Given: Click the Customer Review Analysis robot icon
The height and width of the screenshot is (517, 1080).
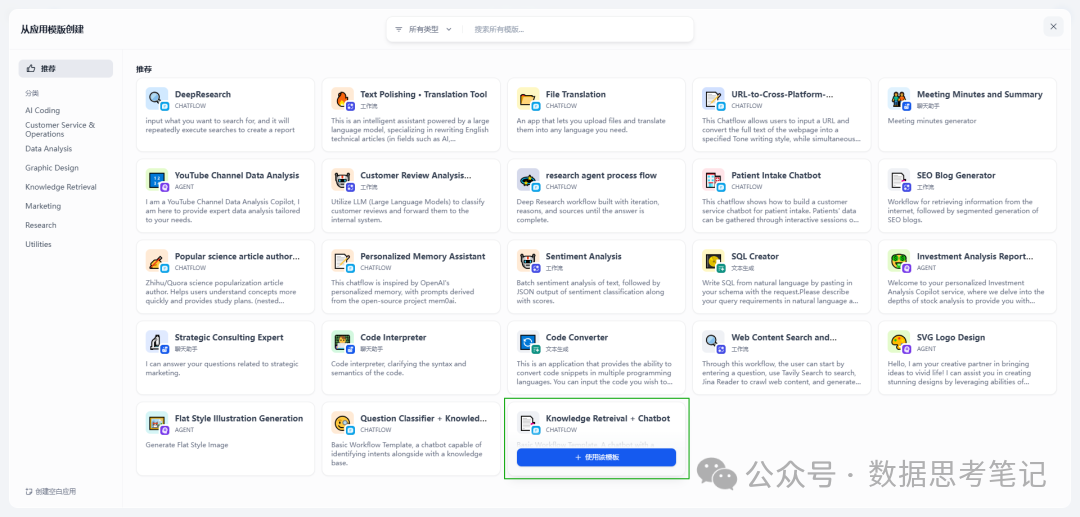Looking at the screenshot, I should [x=342, y=180].
